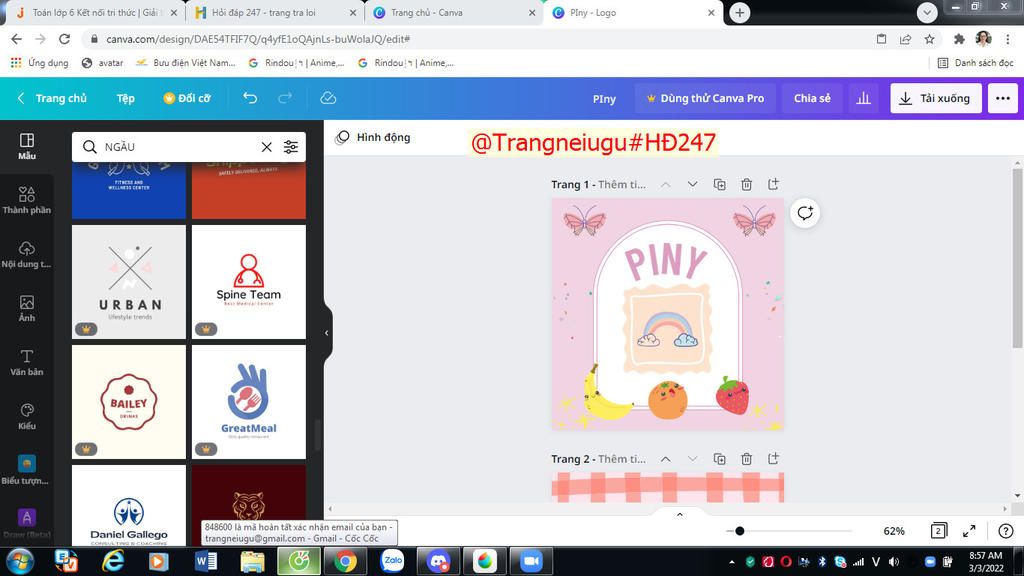This screenshot has width=1024, height=576.
Task: Duplicate Trang 2 page
Action: point(720,458)
